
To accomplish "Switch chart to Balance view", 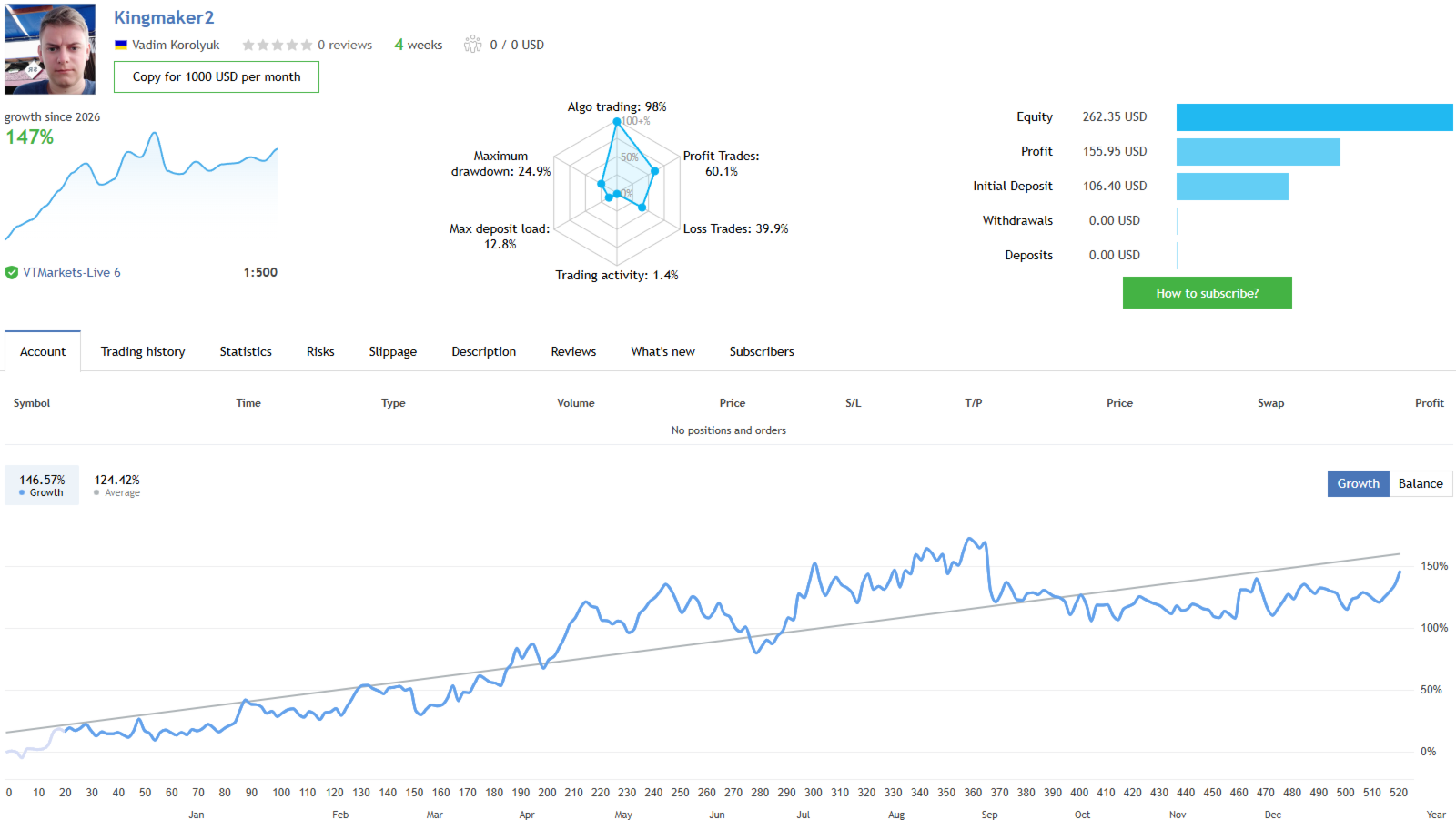I will (1420, 483).
